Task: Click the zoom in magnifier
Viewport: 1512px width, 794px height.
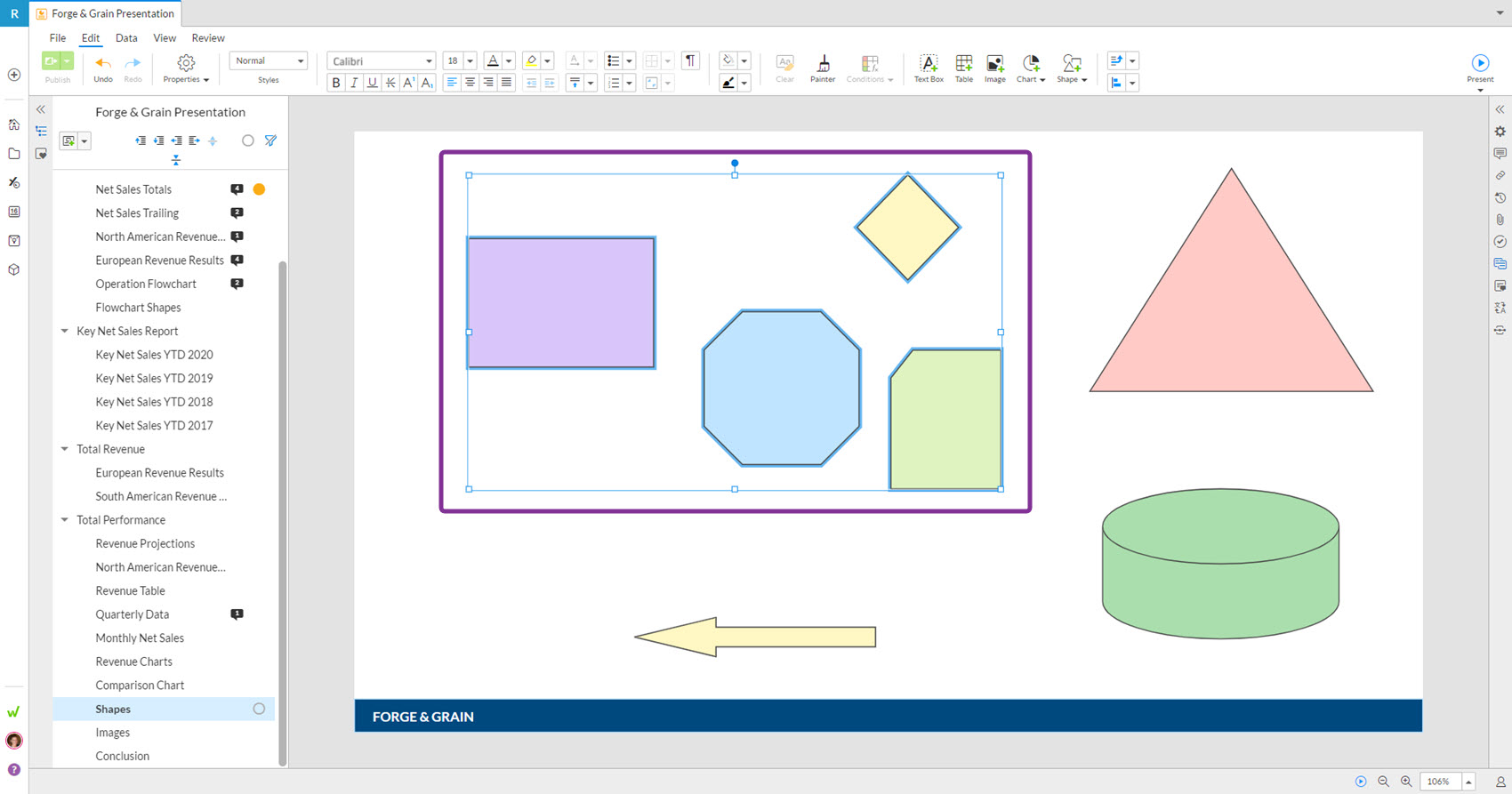Action: coord(1406,782)
